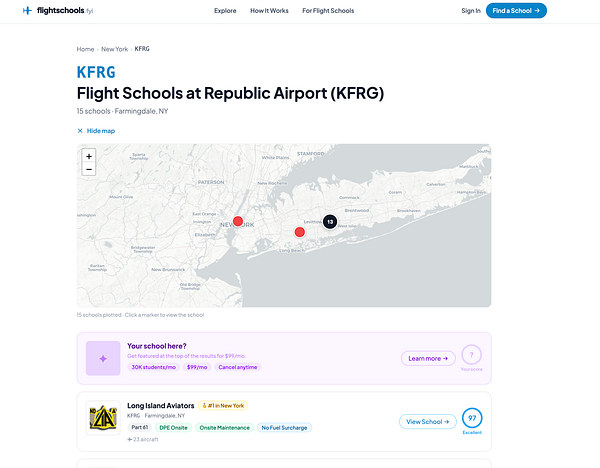Hide the map using Hide map toggle

click(x=96, y=131)
